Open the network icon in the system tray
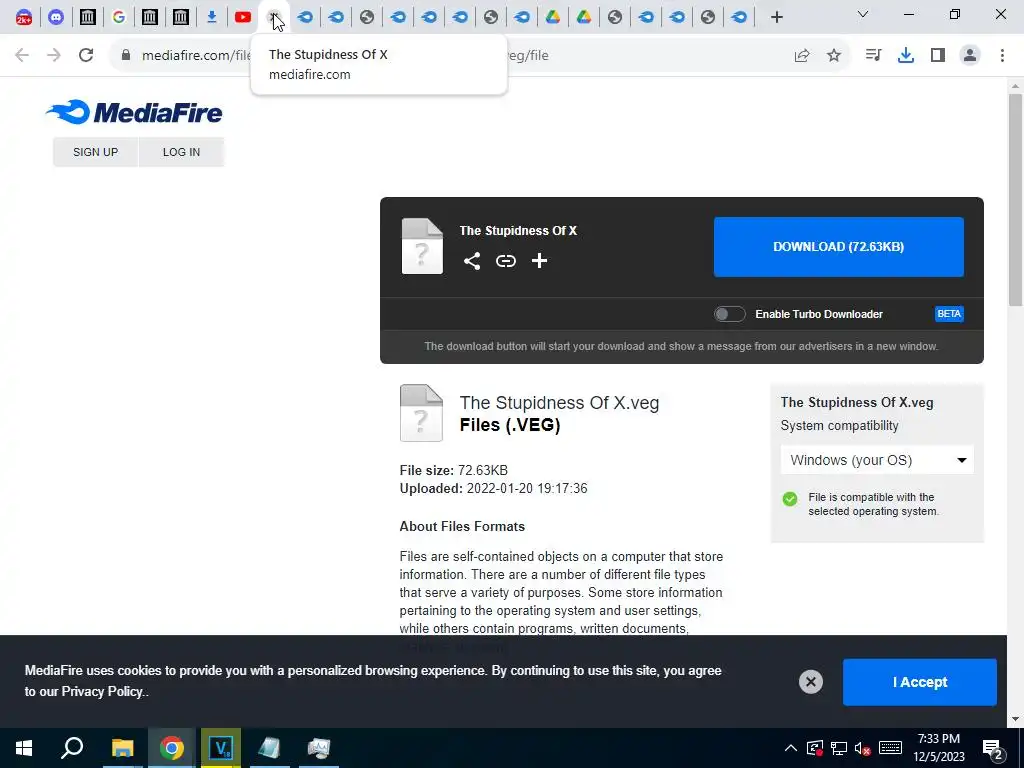The width and height of the screenshot is (1024, 768). (x=839, y=748)
